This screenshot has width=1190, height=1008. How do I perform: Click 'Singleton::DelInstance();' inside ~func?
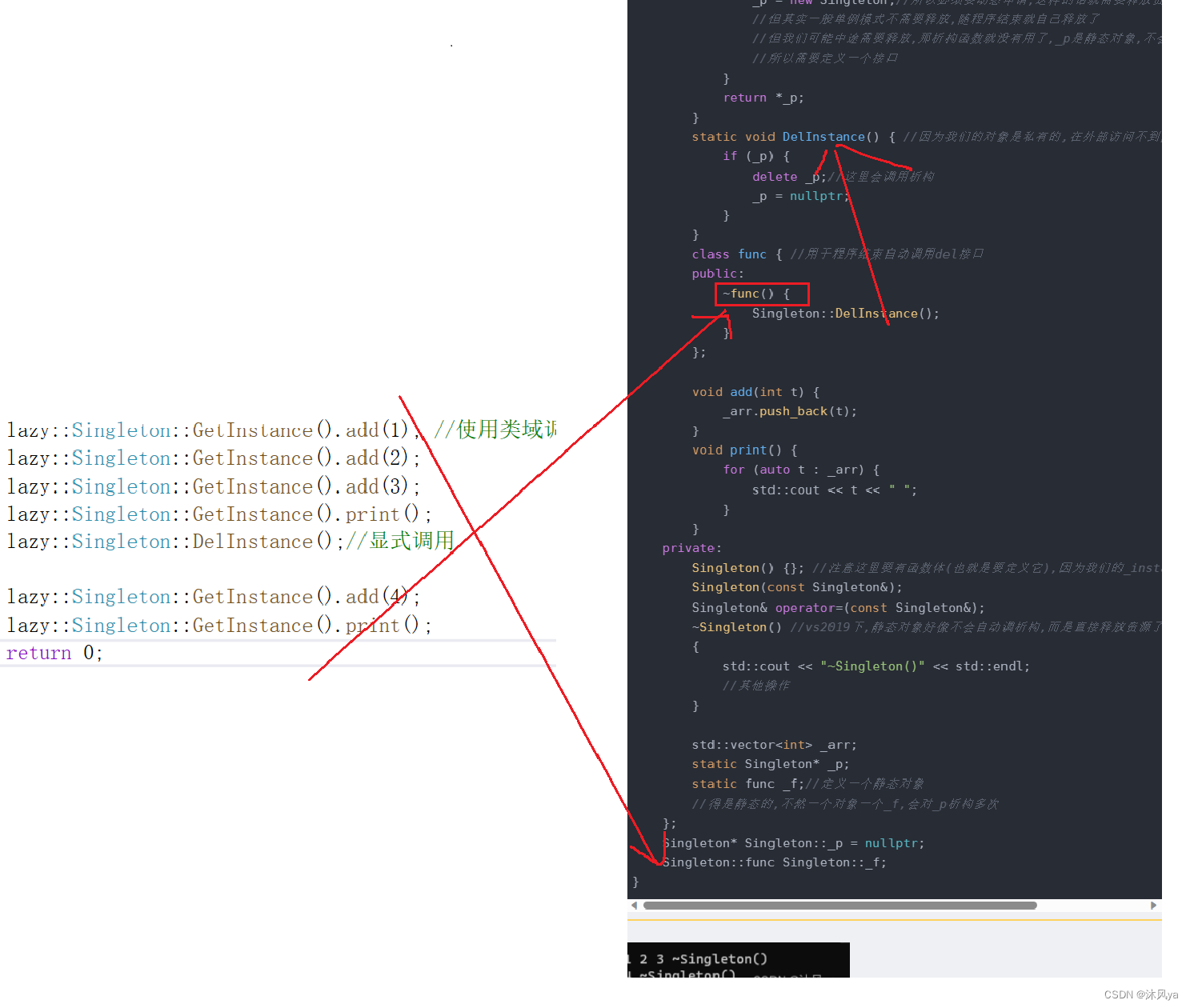tap(846, 314)
